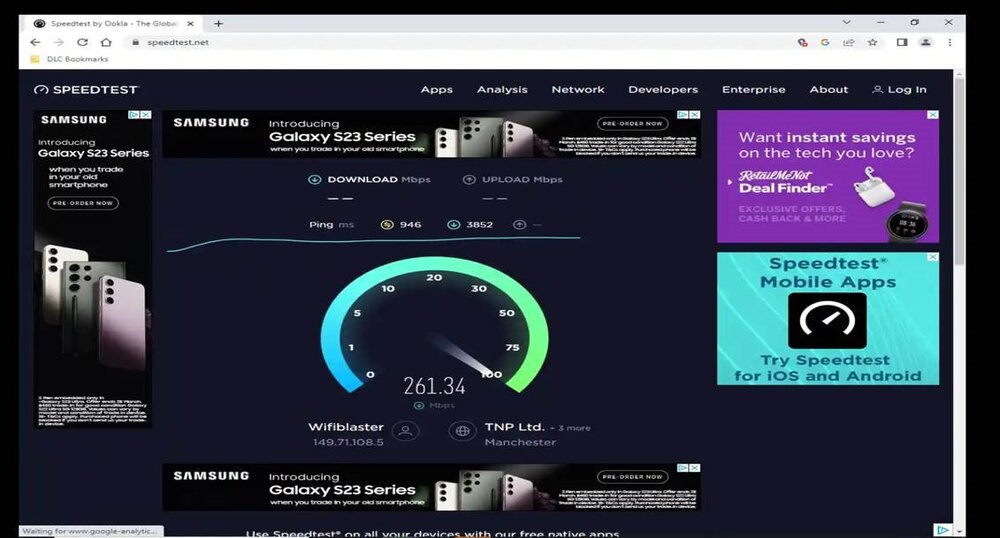
Task: Open the Chrome profile avatar
Action: click(x=925, y=42)
